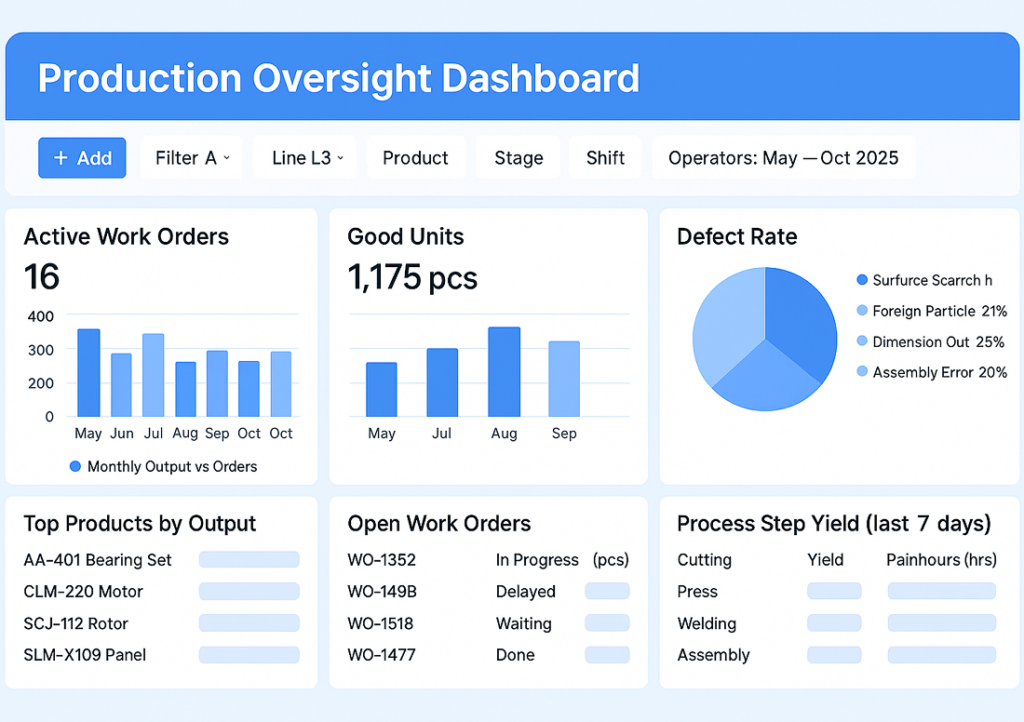Open the Filter A dropdown
The height and width of the screenshot is (722, 1024).
coord(192,158)
